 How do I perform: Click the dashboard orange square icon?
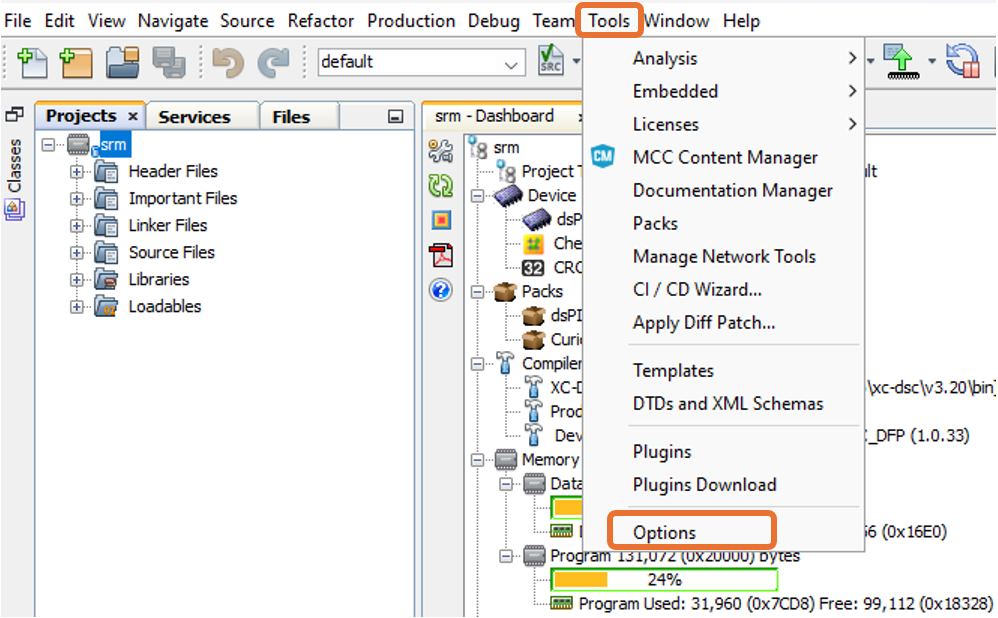pos(441,220)
